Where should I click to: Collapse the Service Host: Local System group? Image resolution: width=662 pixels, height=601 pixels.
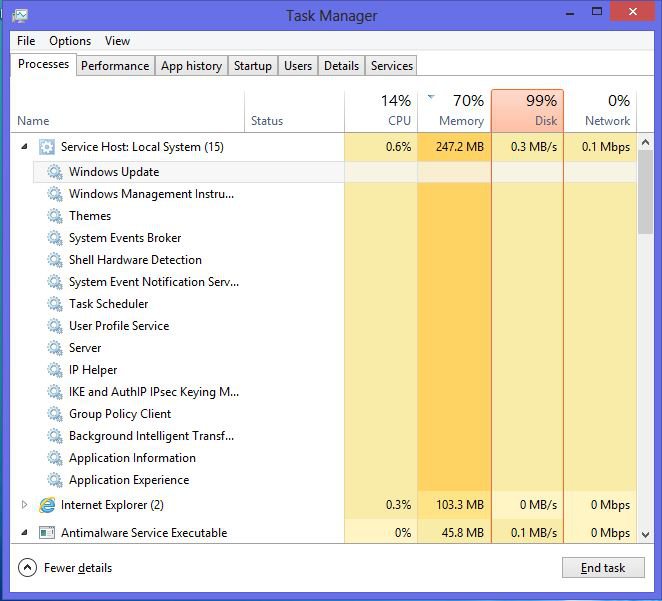(x=24, y=147)
